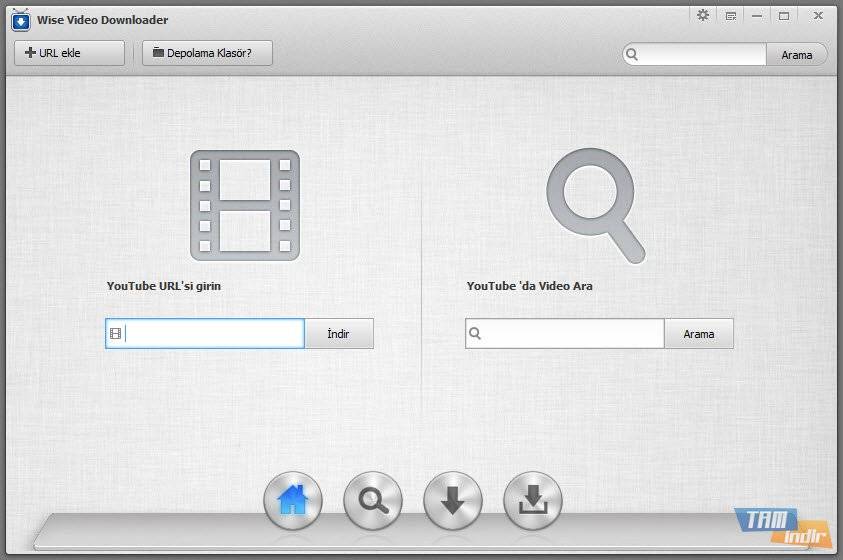Image resolution: width=843 pixels, height=560 pixels.
Task: Show the downloading list arrow icon
Action: (453, 501)
